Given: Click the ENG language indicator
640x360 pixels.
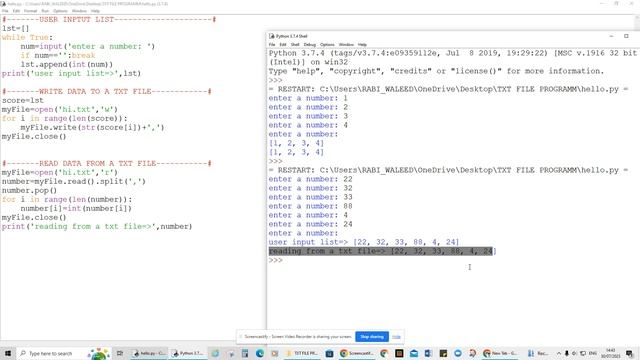Looking at the screenshot, I should click(593, 353).
